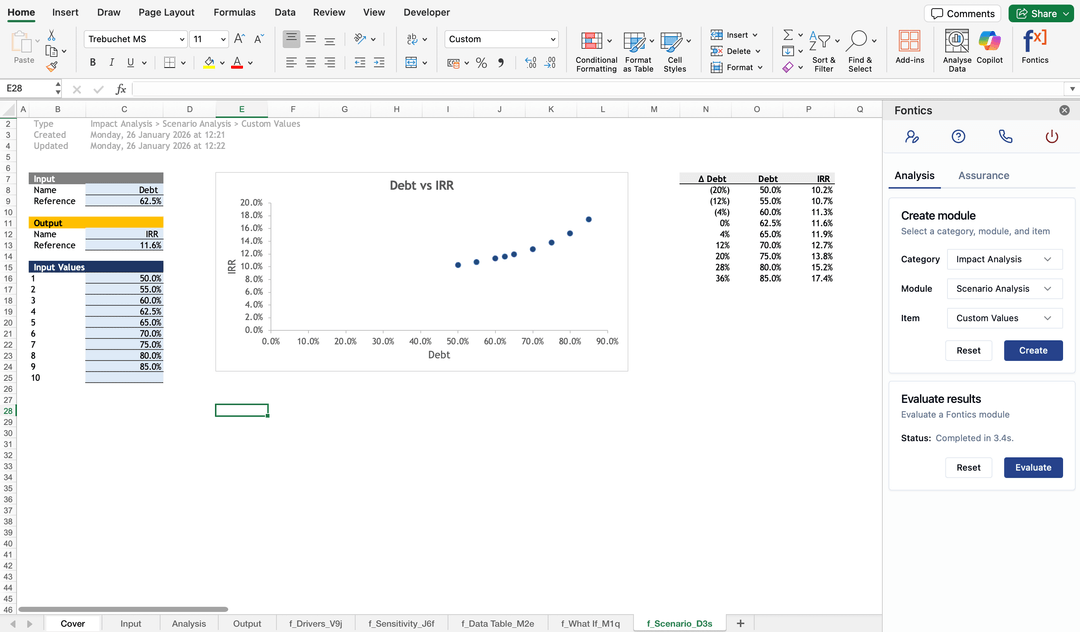The image size is (1080, 632).
Task: Apply percent style format
Action: point(481,63)
